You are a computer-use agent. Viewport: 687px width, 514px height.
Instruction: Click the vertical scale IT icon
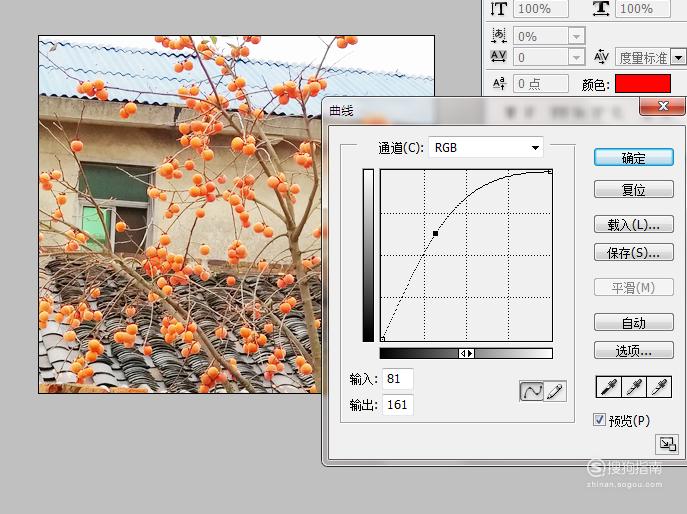click(499, 8)
